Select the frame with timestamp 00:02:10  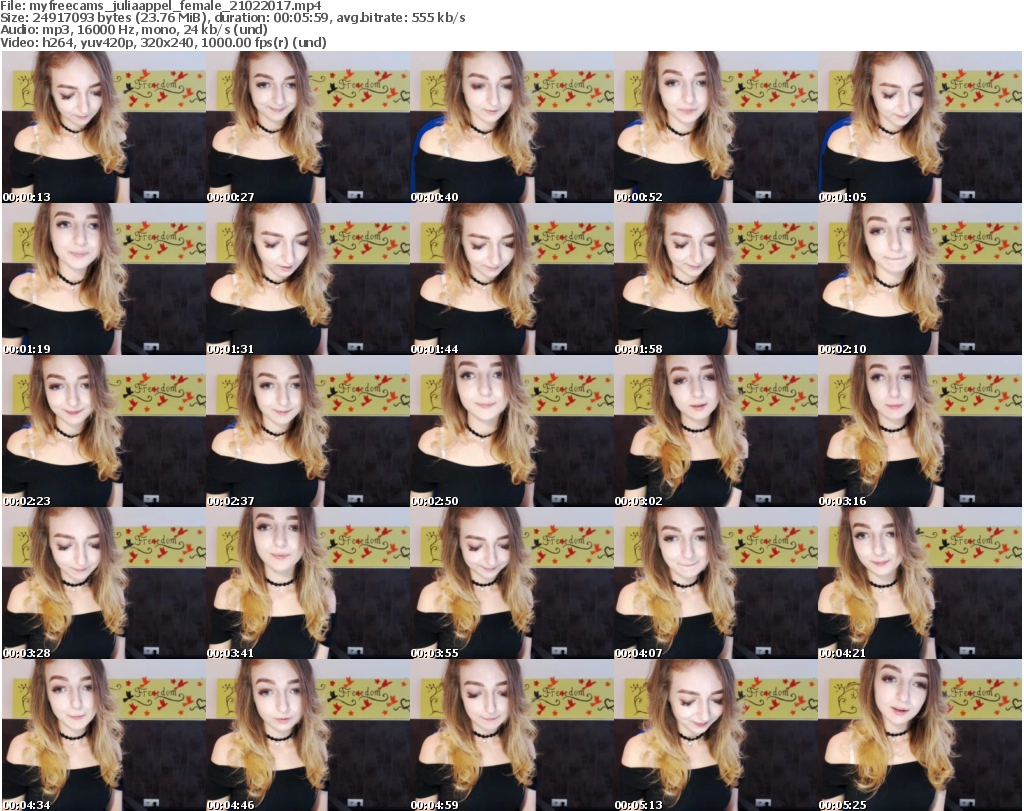pyautogui.click(x=920, y=279)
